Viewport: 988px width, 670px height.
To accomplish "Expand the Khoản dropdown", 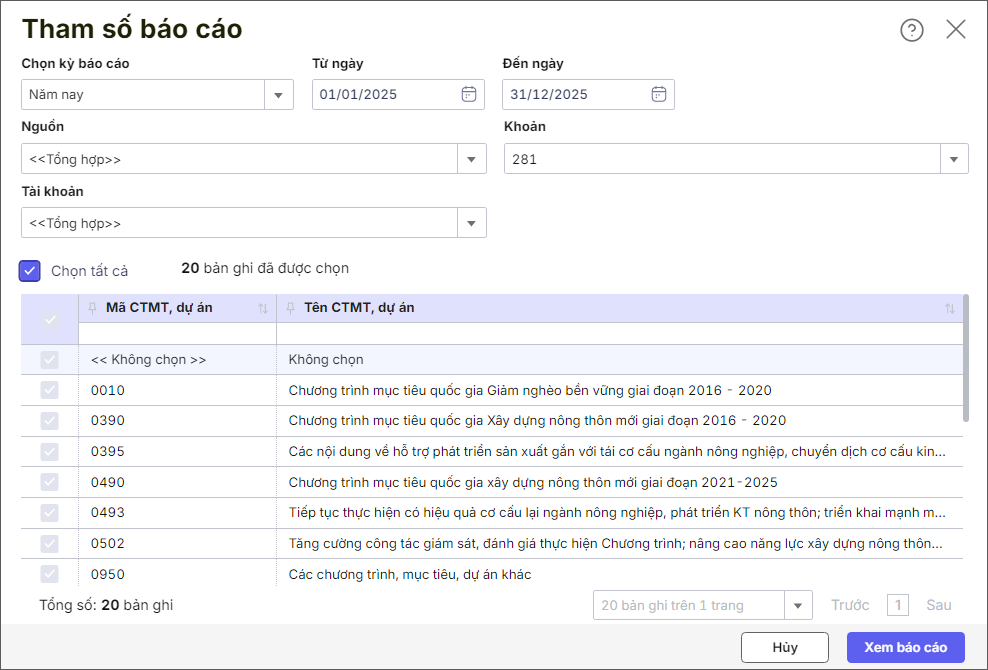I will [953, 159].
